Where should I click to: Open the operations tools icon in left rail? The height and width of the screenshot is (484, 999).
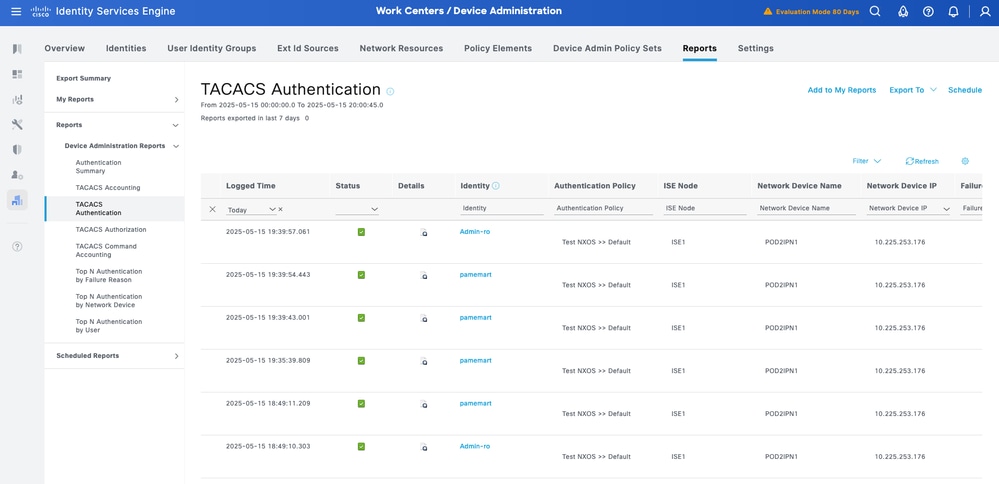pyautogui.click(x=17, y=124)
